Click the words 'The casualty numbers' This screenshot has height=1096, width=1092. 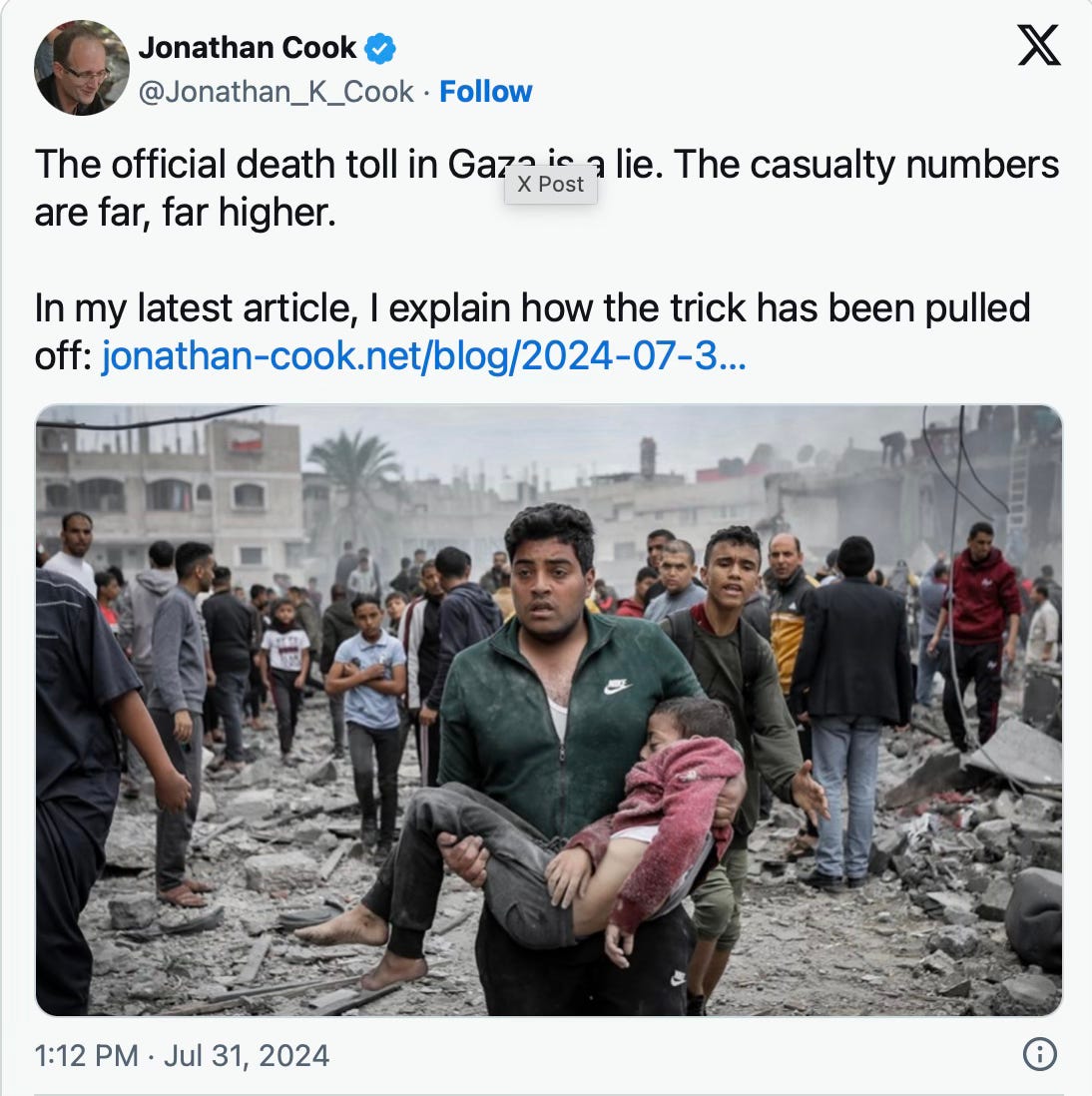[x=866, y=165]
